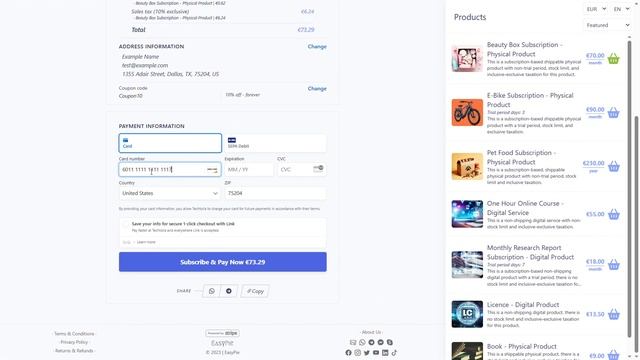This screenshot has width=640, height=360.
Task: Change the address information
Action: tap(317, 47)
